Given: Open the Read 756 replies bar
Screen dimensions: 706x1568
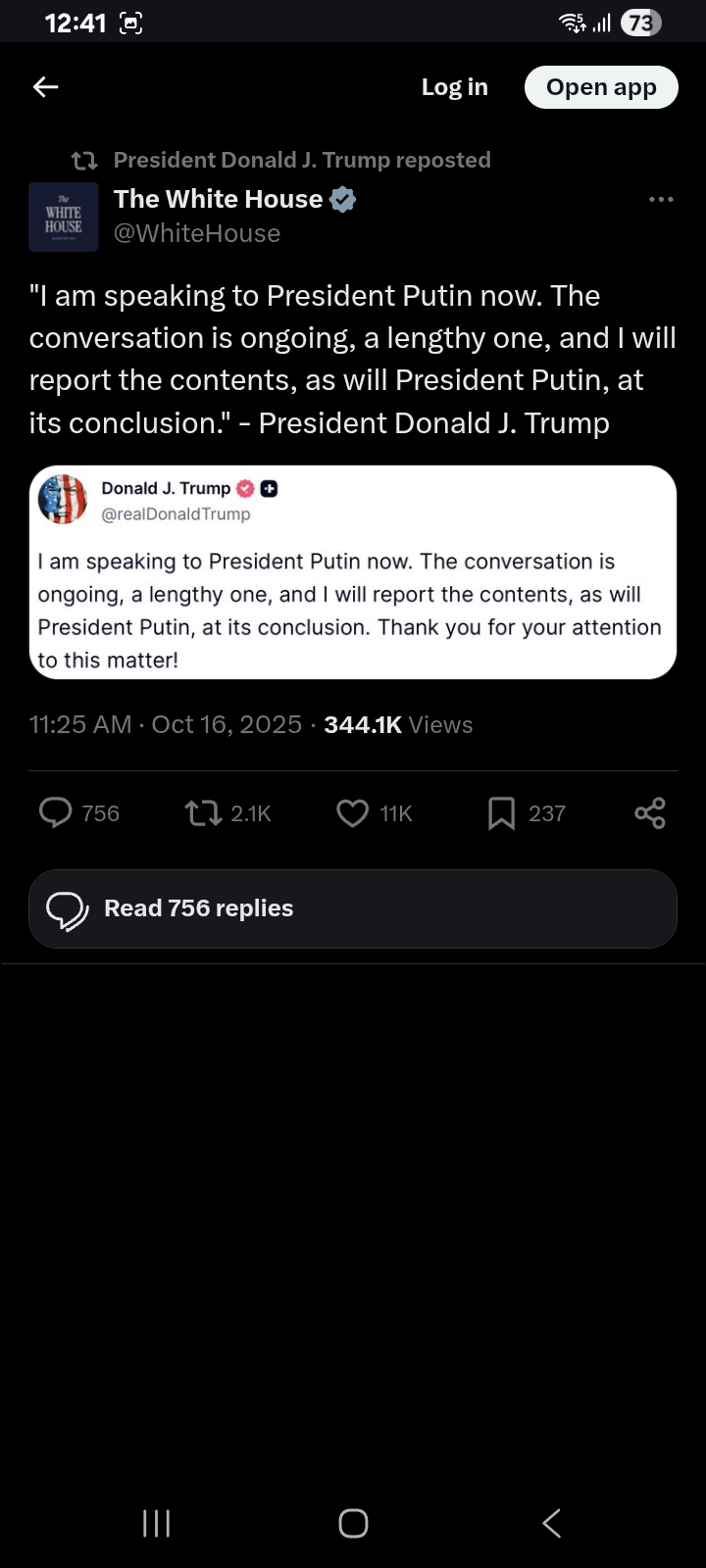Looking at the screenshot, I should [353, 908].
